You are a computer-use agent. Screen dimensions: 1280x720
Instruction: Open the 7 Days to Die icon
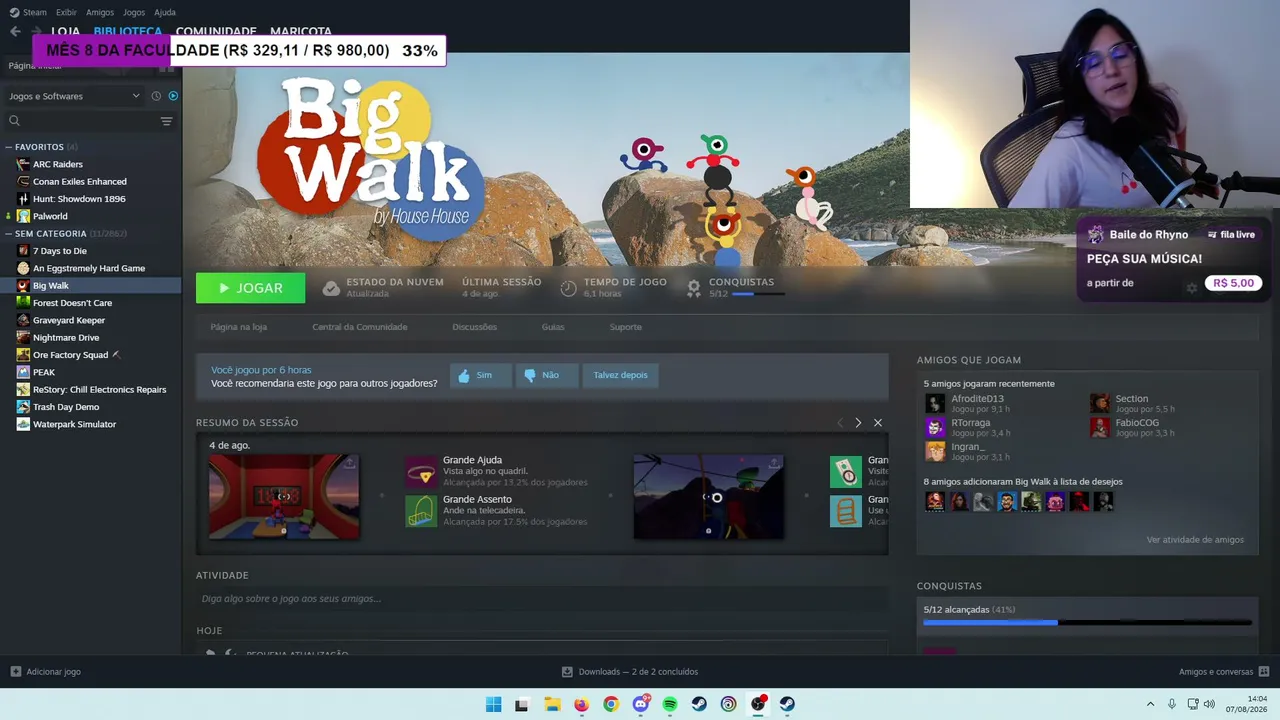click(x=23, y=251)
